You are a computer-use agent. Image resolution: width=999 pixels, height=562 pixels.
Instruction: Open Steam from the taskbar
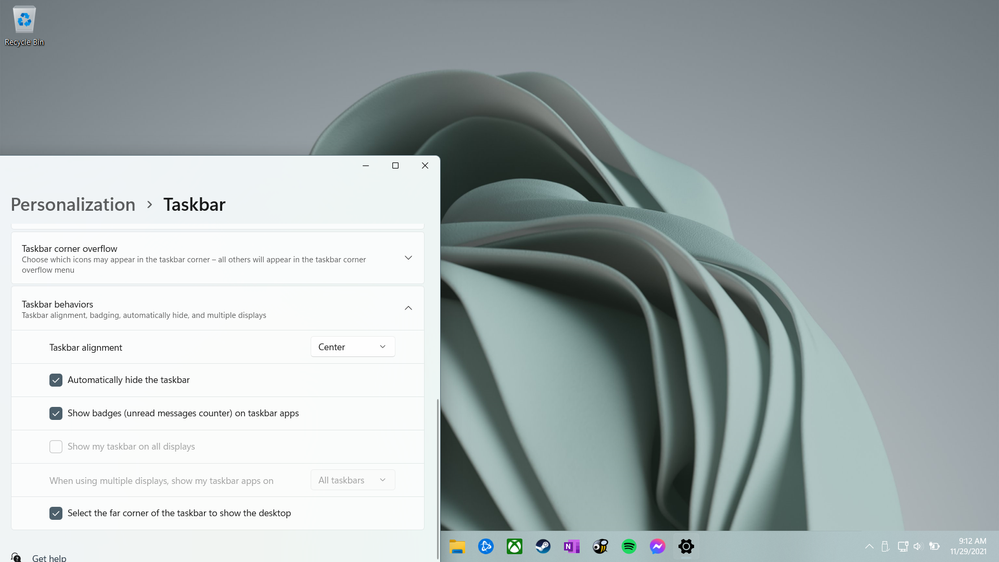[543, 547]
